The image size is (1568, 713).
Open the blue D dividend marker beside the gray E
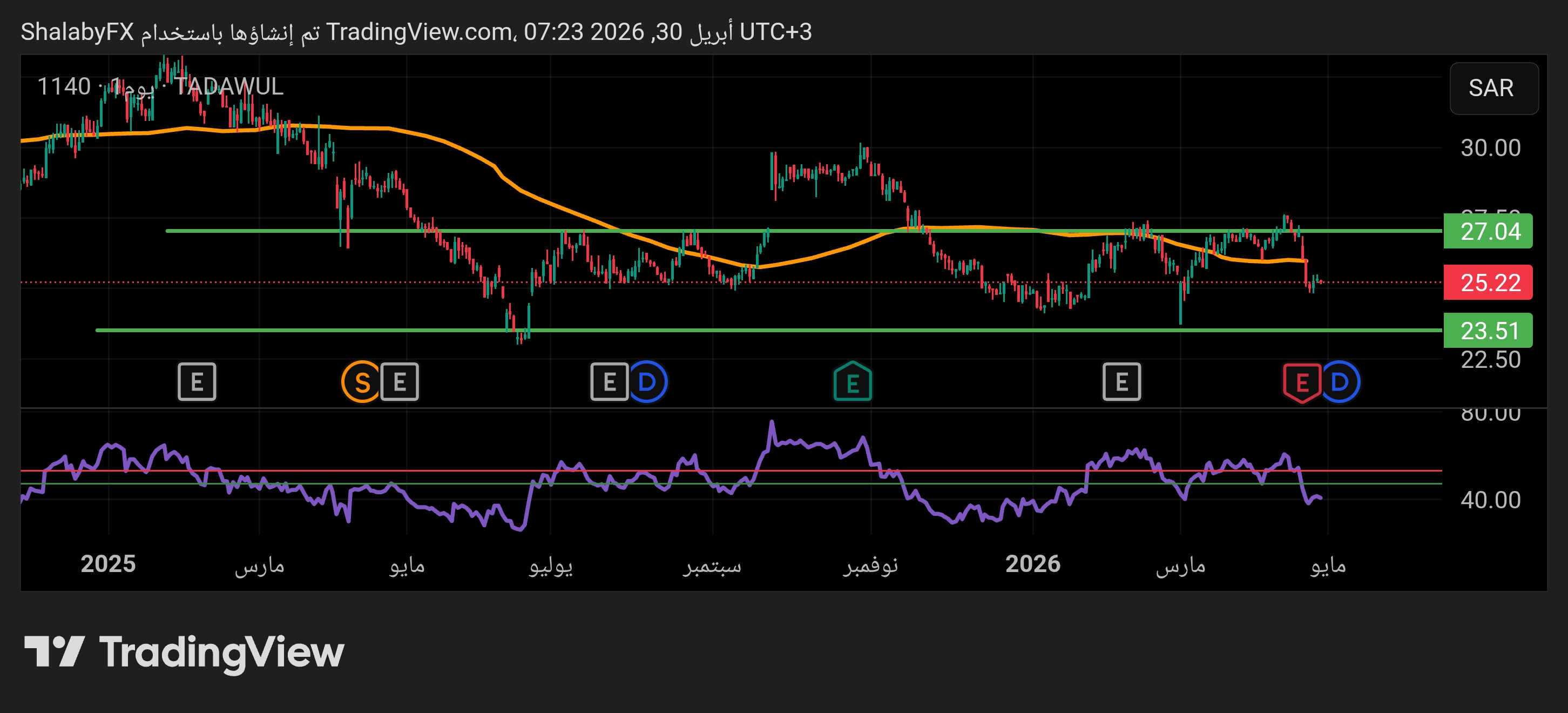[647, 382]
